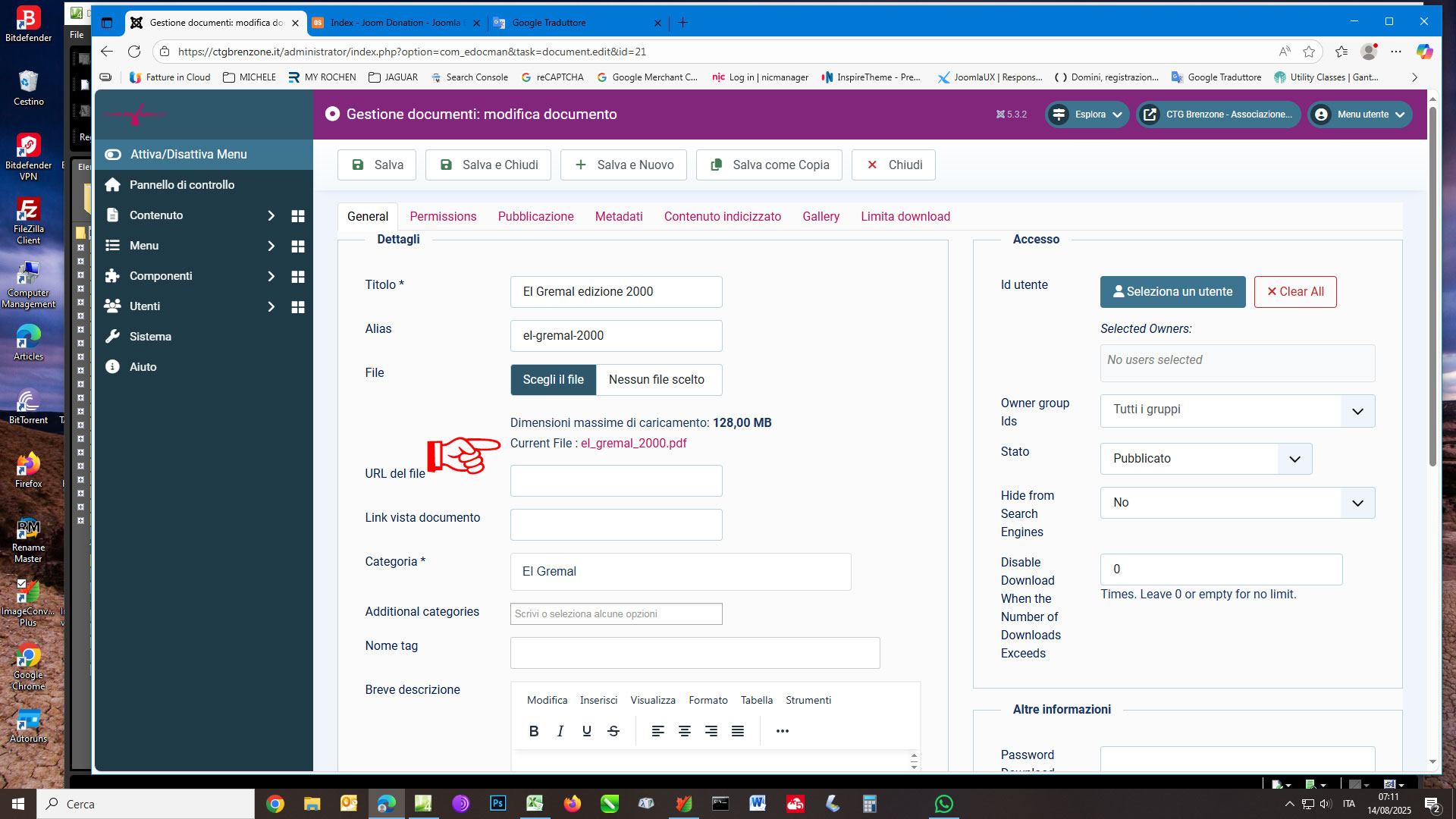
Task: Toggle italic in the editor
Action: point(560,732)
